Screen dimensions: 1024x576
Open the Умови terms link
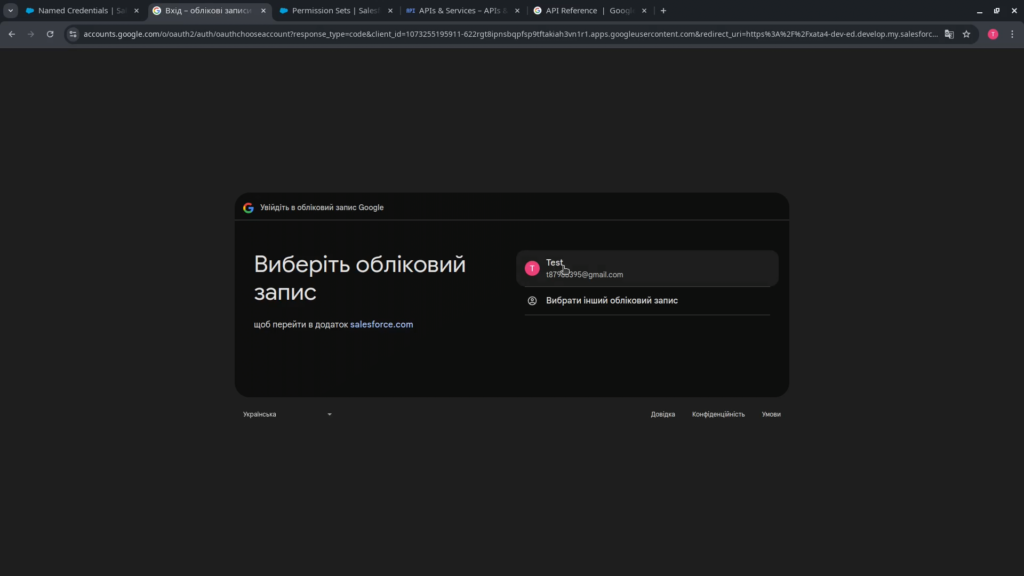pyautogui.click(x=771, y=414)
